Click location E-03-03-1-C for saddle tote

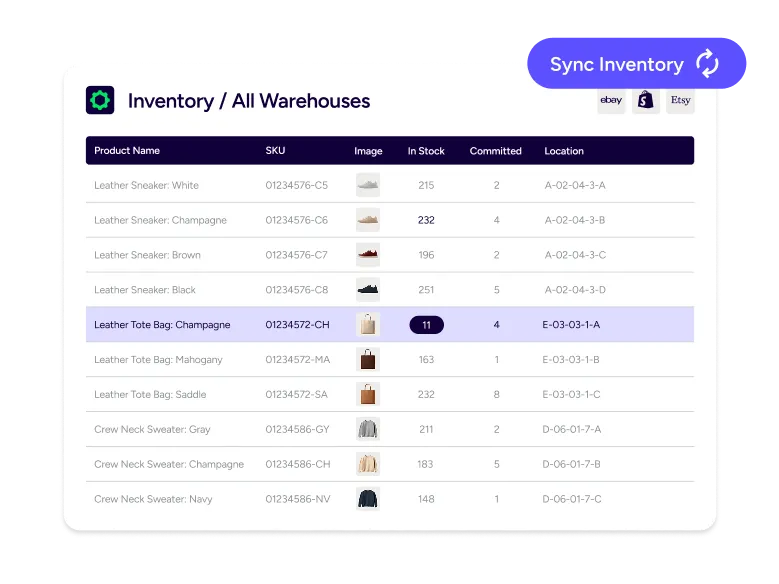572,395
